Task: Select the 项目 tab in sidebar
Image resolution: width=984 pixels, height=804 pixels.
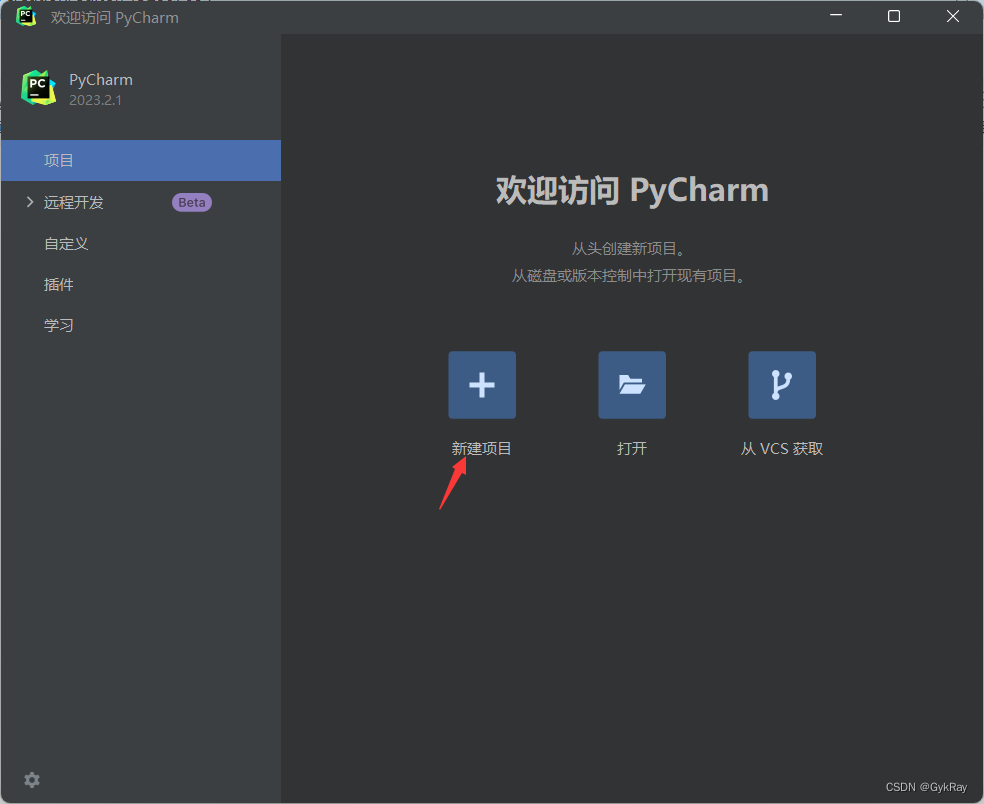Action: pos(141,161)
